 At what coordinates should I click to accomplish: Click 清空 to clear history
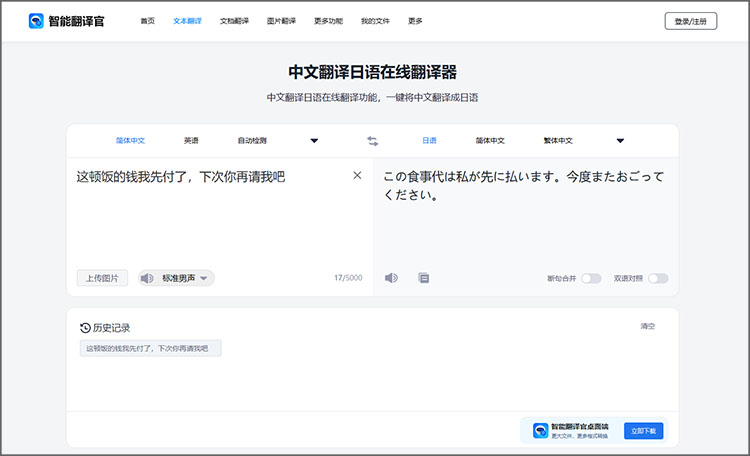pos(648,326)
